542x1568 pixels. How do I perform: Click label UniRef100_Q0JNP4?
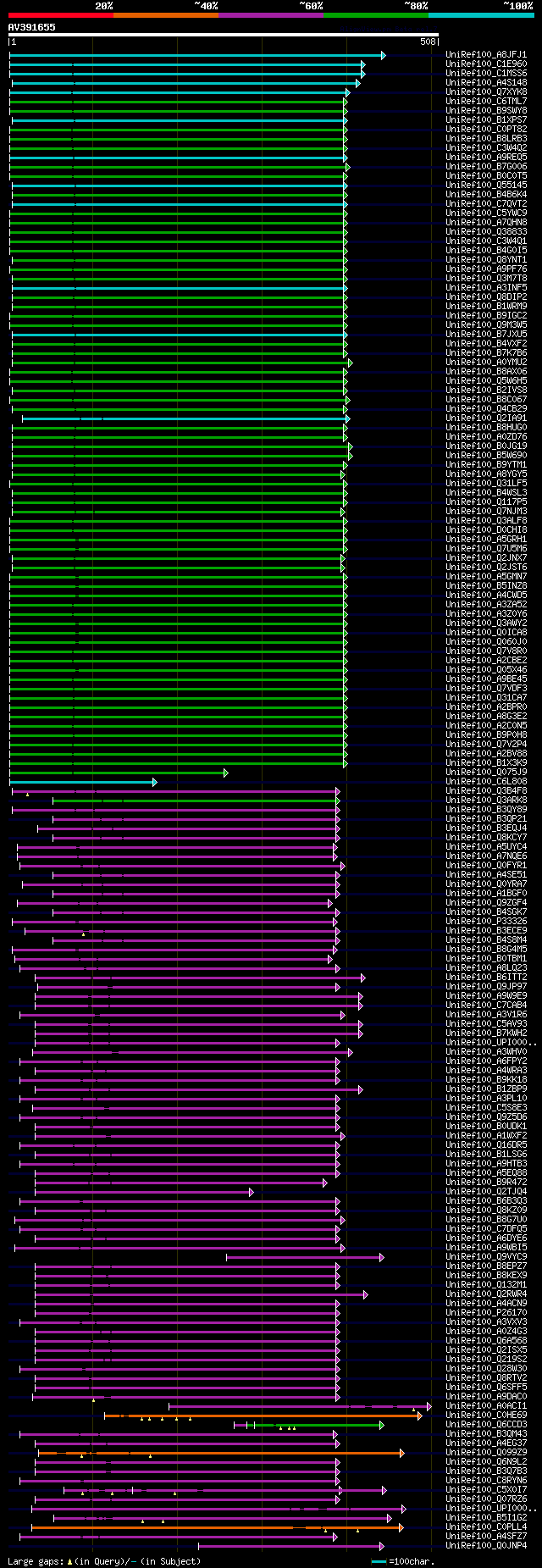pos(486,1546)
